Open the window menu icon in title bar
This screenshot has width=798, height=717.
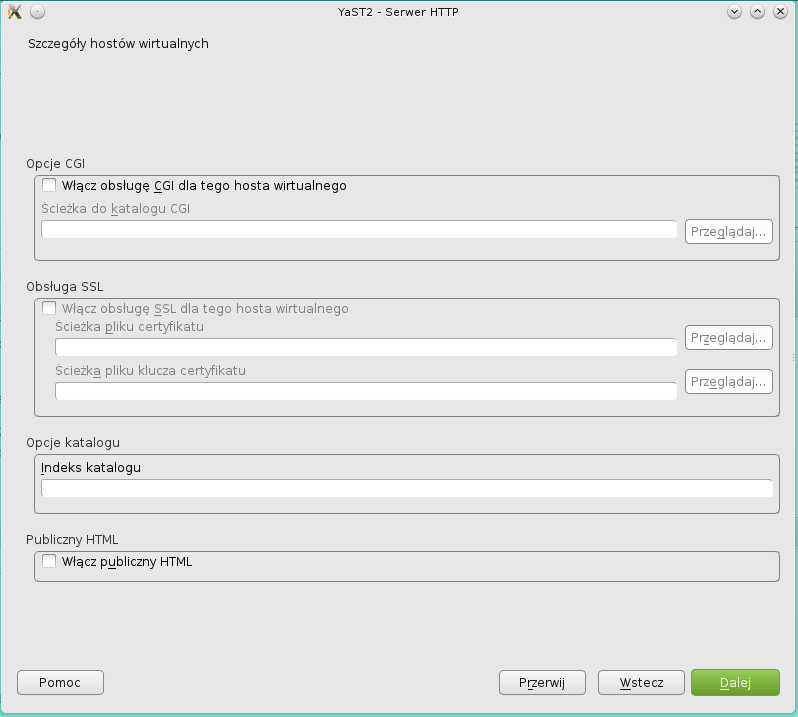point(14,12)
